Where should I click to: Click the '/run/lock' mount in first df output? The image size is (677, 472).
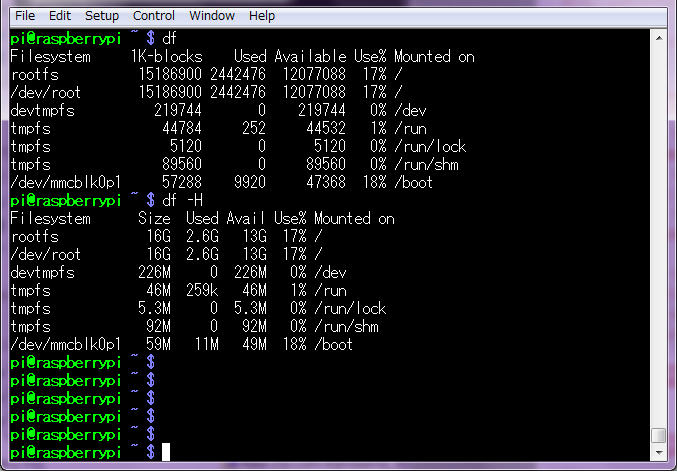(x=430, y=146)
